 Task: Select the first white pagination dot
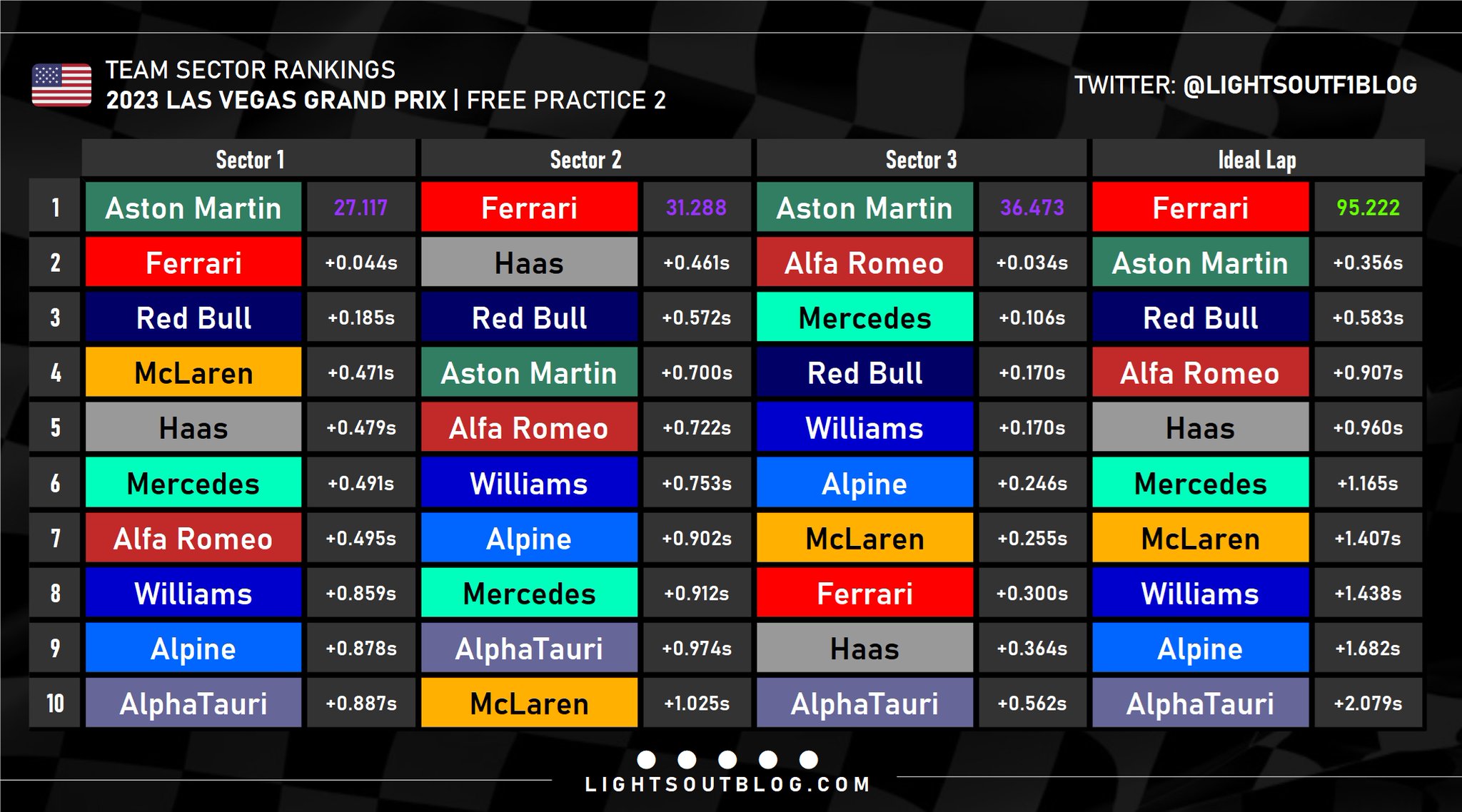(x=646, y=759)
